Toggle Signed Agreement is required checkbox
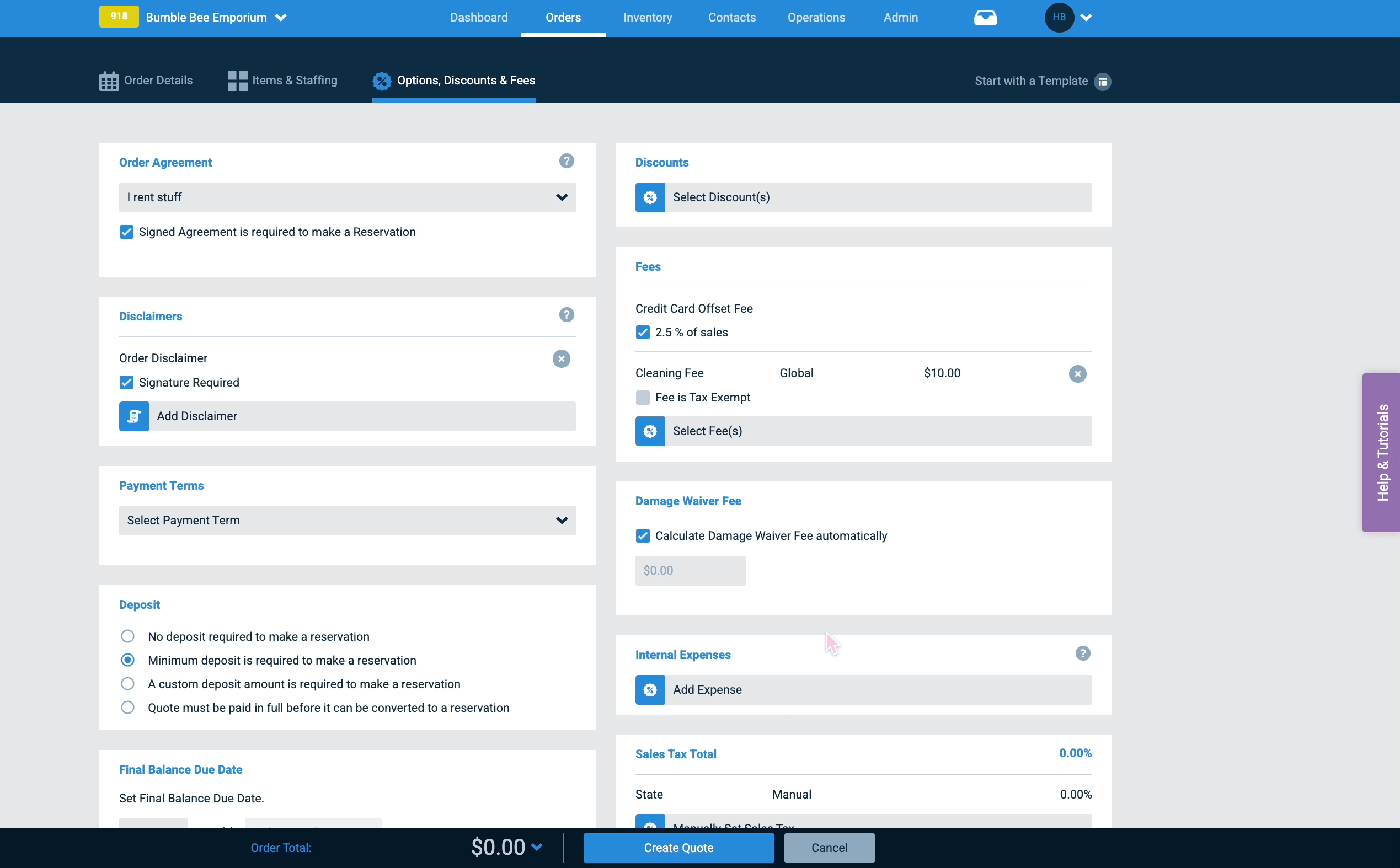1400x868 pixels. 126,232
